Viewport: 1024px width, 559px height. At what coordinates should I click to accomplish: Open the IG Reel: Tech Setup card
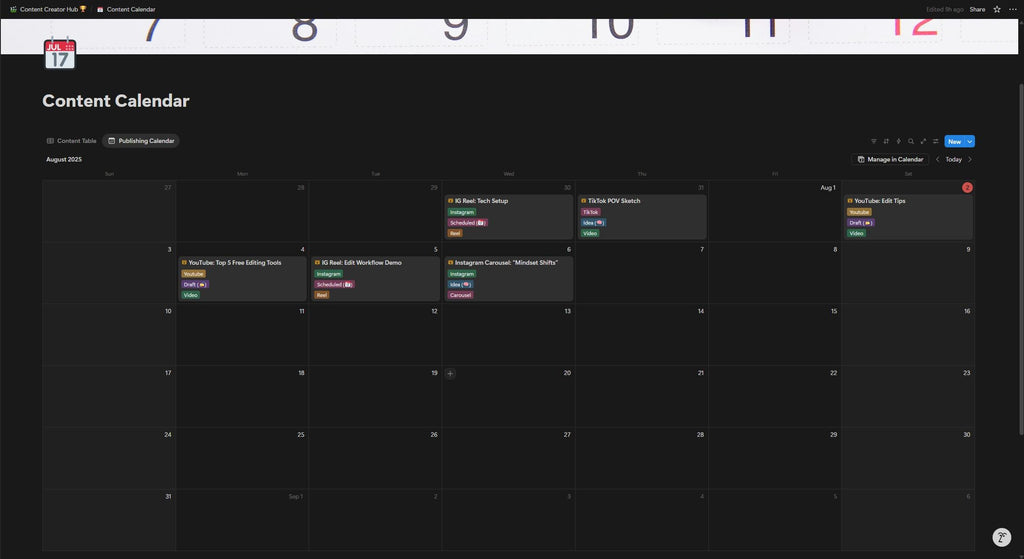pos(509,217)
